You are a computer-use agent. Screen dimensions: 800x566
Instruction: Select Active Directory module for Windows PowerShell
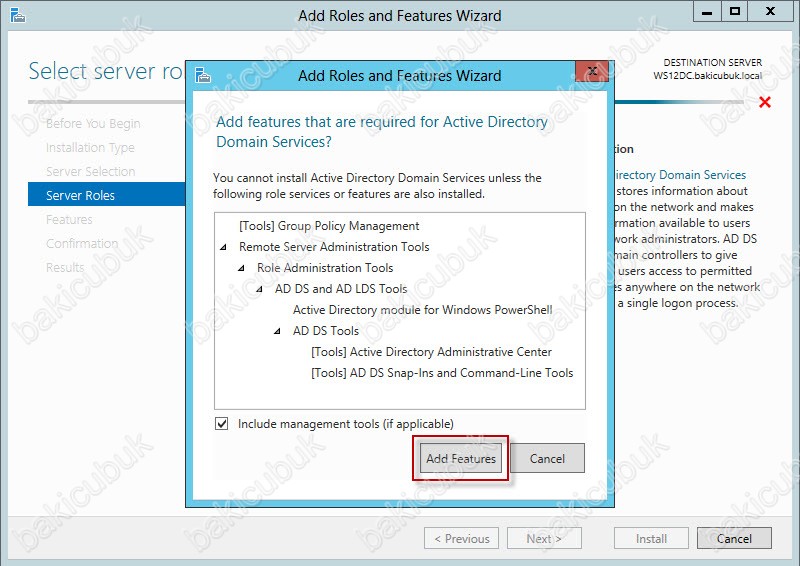pyautogui.click(x=422, y=310)
